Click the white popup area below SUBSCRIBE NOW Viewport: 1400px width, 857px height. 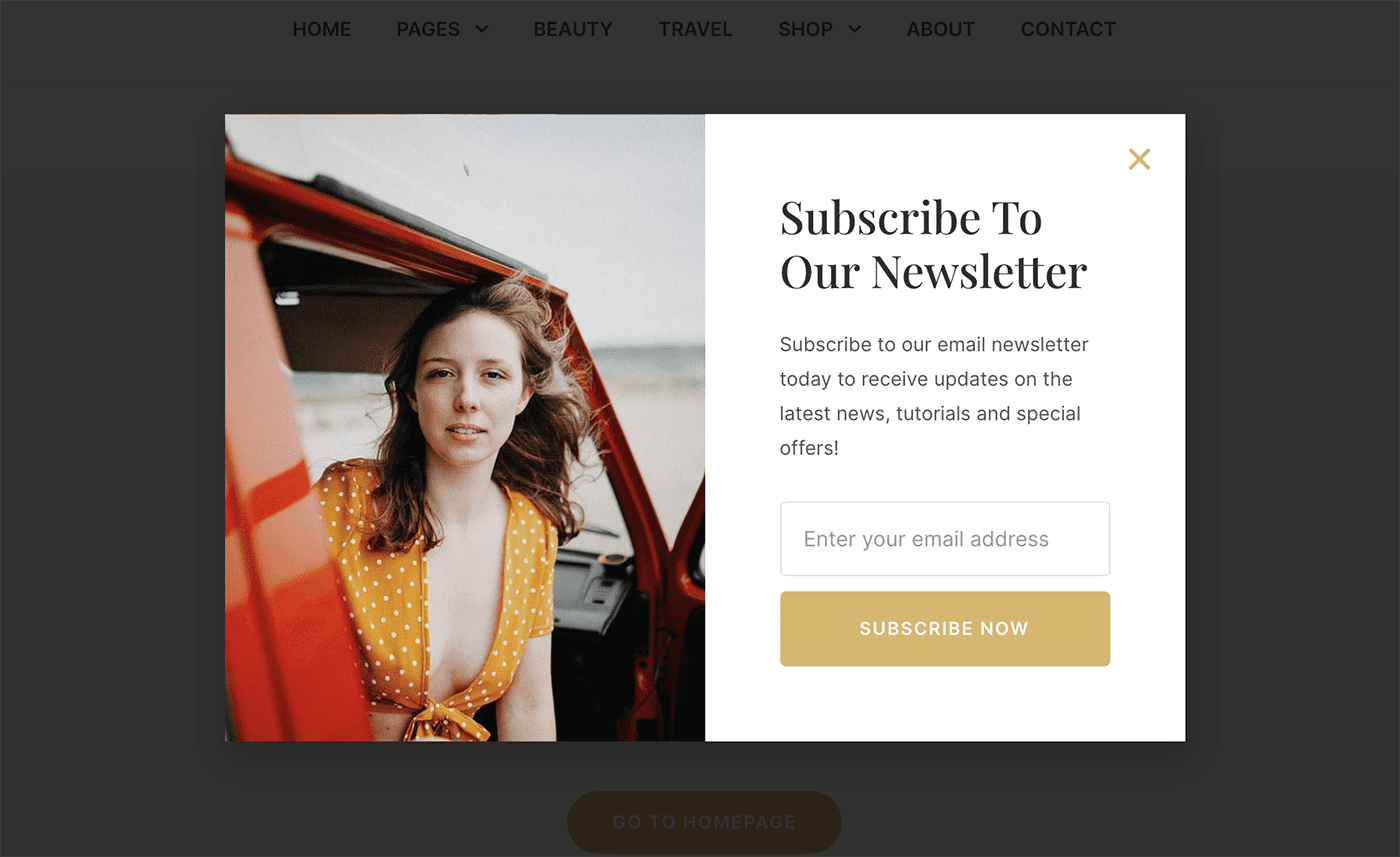[945, 704]
